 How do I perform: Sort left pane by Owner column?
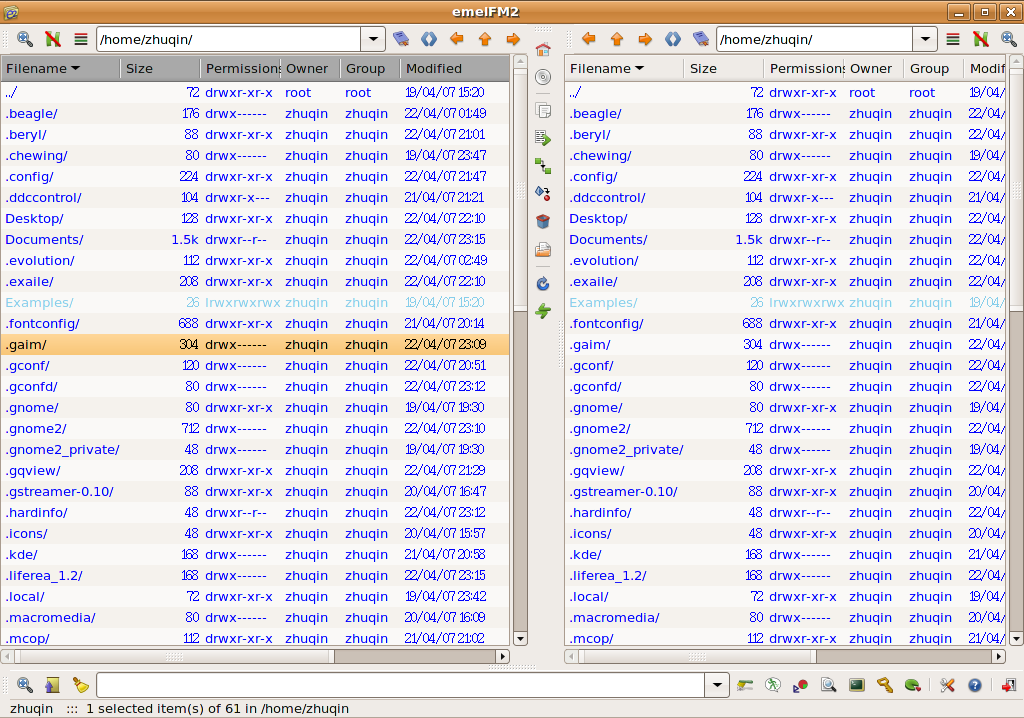coord(310,69)
